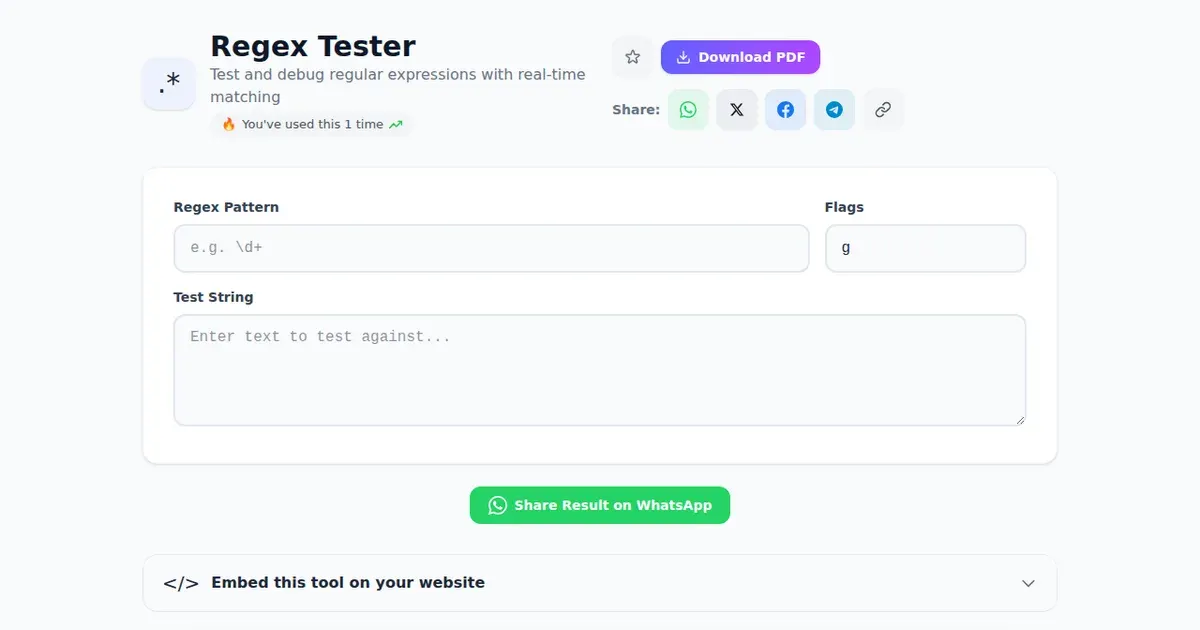Share via Telegram icon
This screenshot has height=630, width=1200.
pyautogui.click(x=834, y=110)
